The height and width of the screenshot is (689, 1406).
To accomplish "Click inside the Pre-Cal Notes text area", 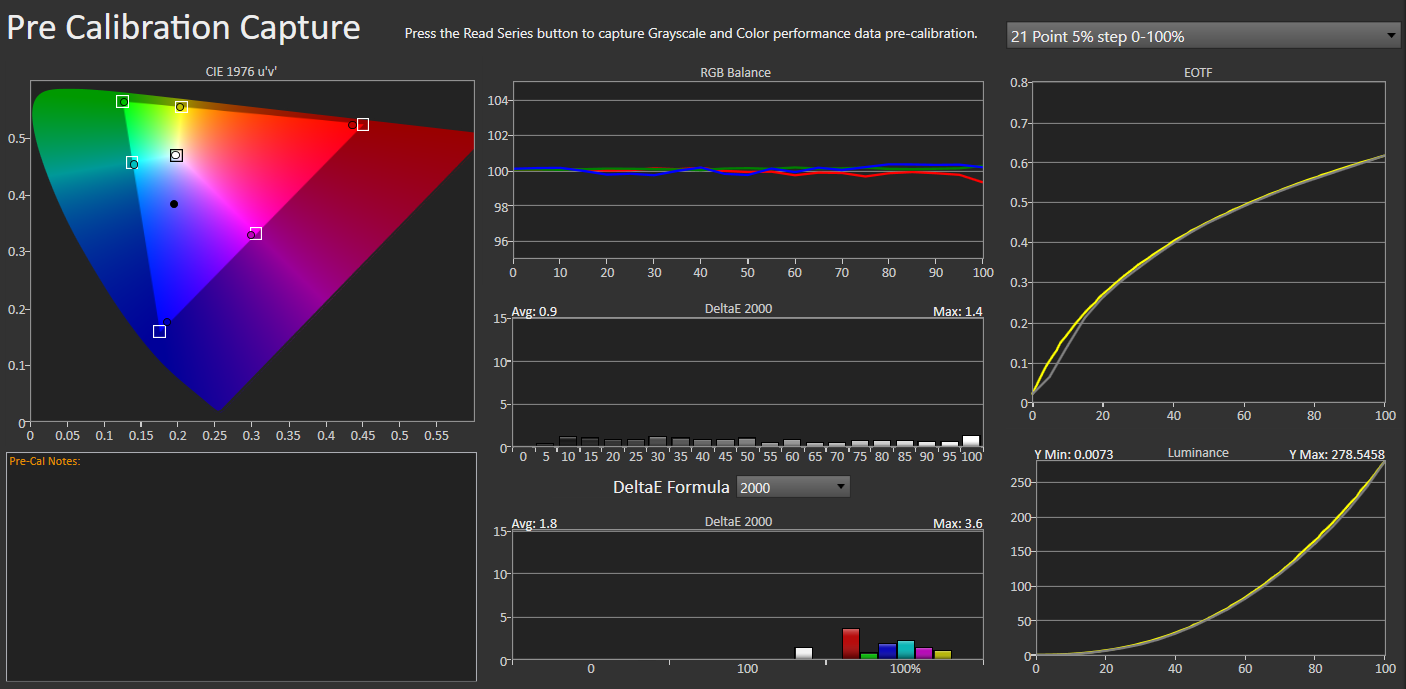I will (241, 570).
